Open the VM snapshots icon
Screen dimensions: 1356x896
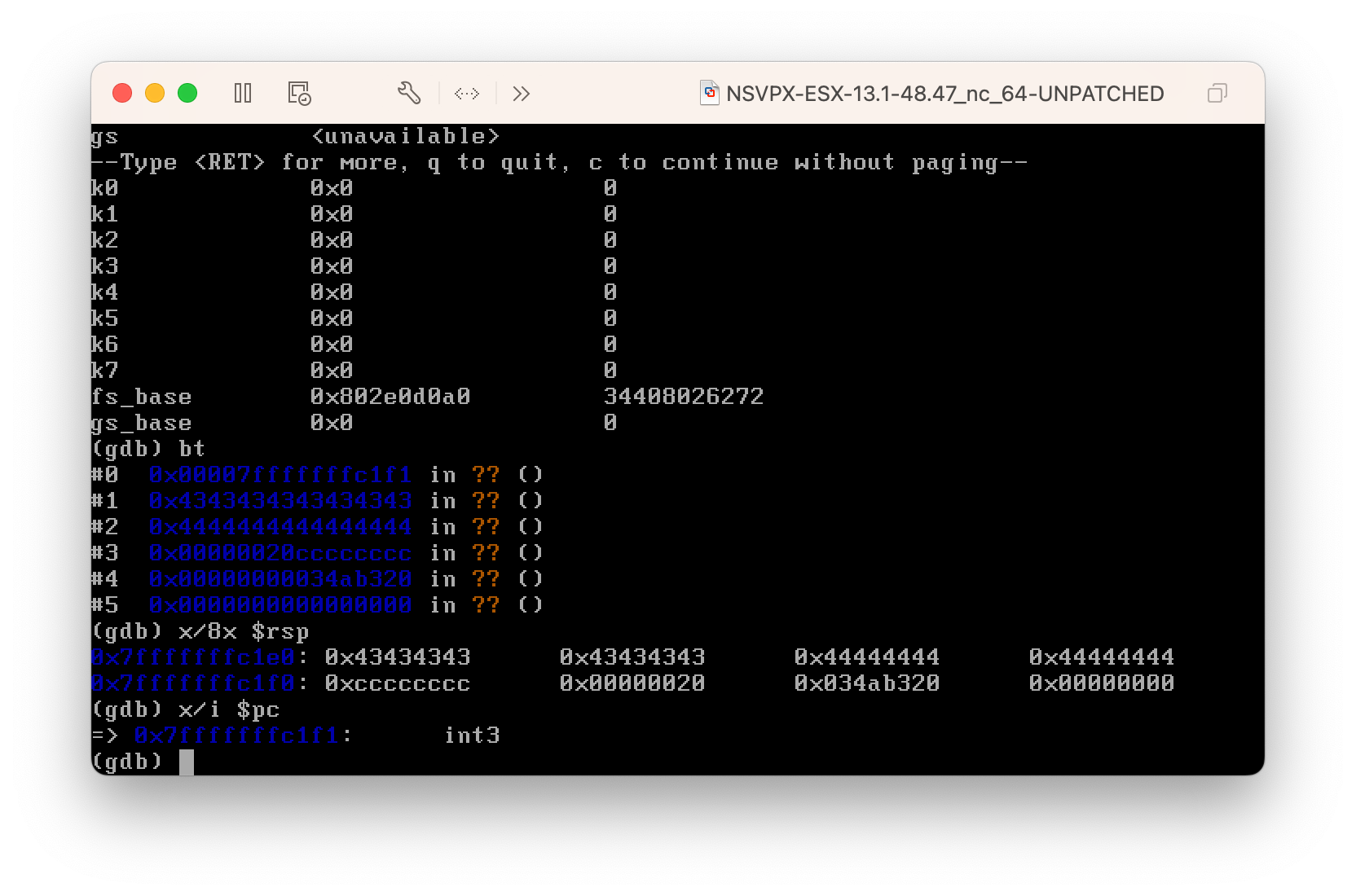click(299, 93)
